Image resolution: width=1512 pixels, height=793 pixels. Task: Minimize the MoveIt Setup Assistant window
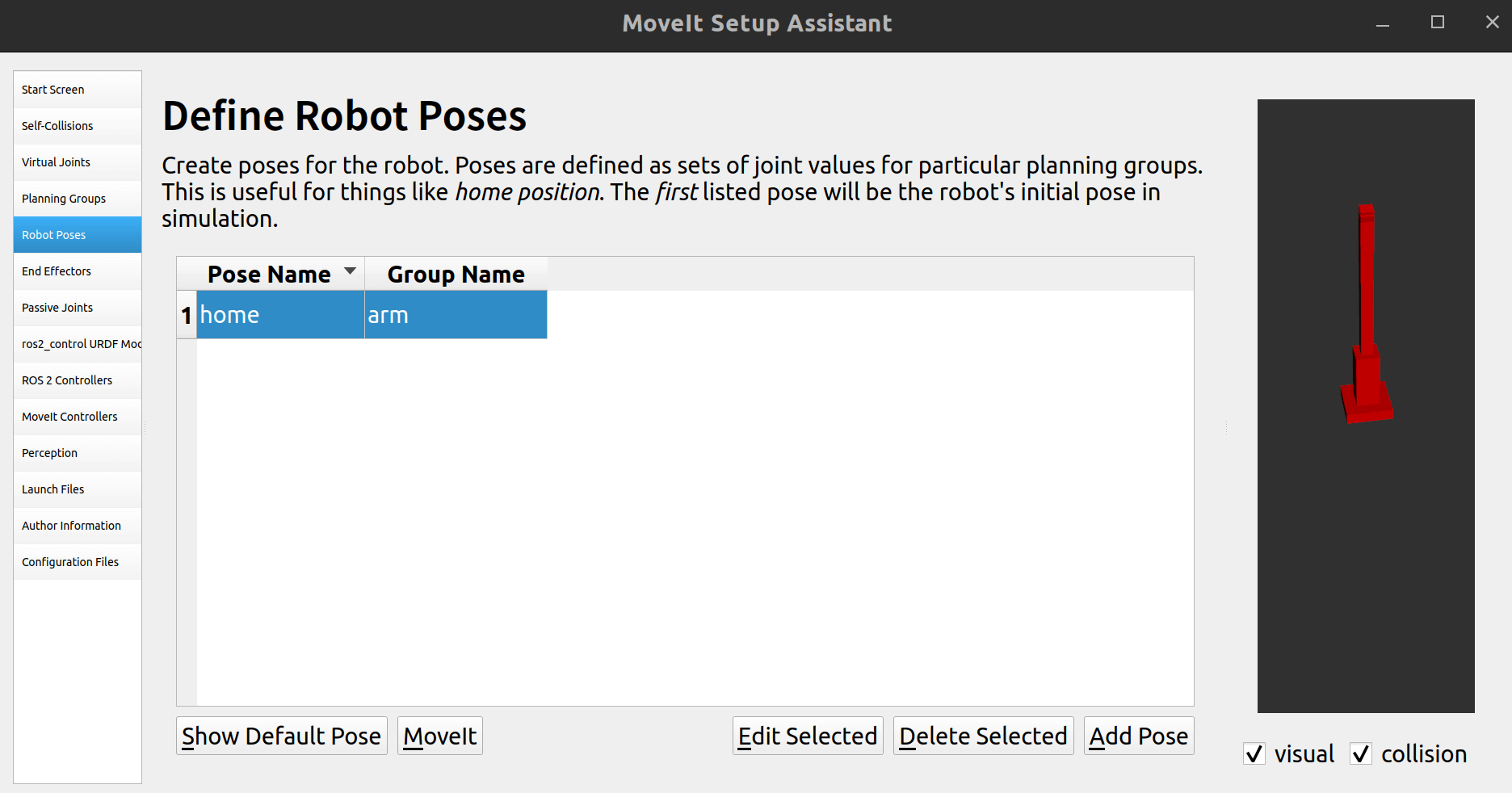coord(1383,23)
